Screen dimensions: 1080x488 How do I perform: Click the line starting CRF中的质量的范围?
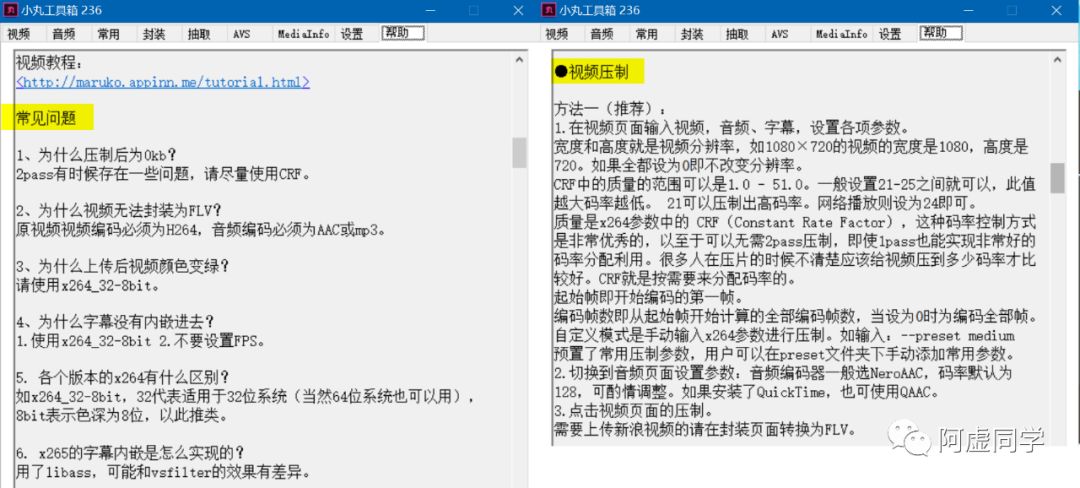[795, 184]
